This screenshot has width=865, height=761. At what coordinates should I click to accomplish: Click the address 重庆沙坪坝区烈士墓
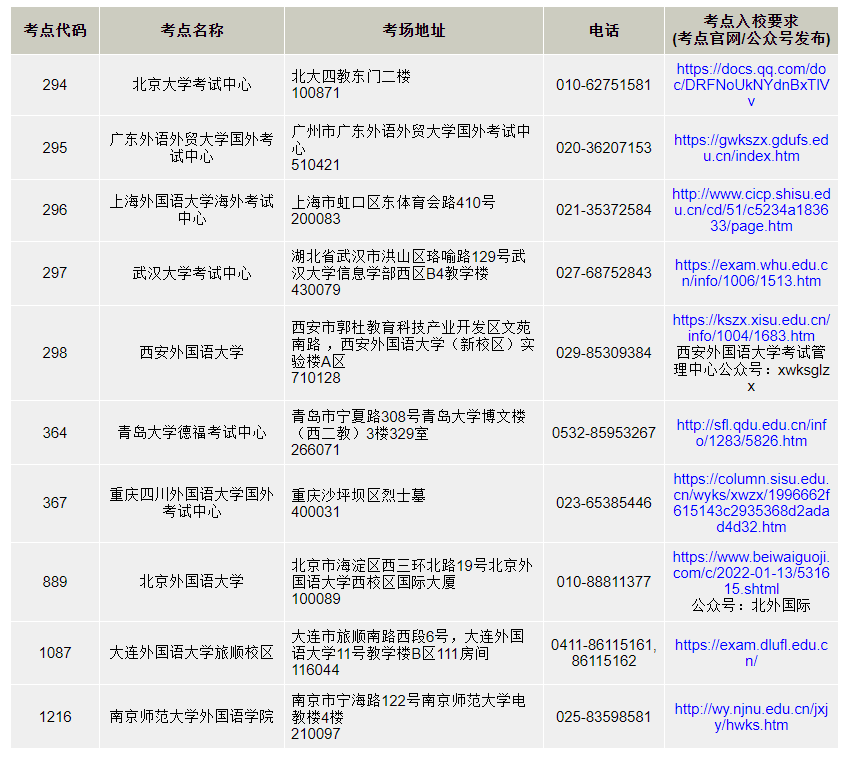(x=359, y=495)
